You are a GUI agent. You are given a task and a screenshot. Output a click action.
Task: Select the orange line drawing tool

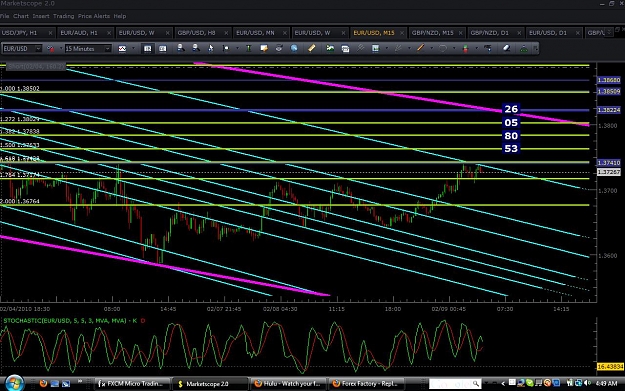(420, 48)
